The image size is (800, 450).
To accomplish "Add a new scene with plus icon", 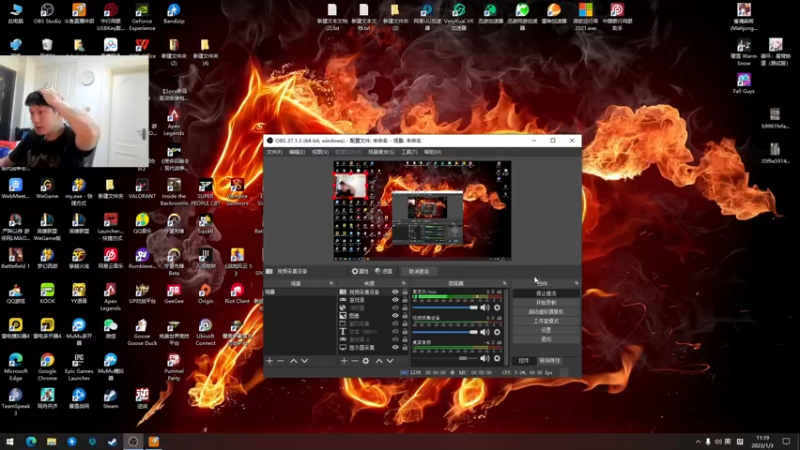I will point(269,360).
